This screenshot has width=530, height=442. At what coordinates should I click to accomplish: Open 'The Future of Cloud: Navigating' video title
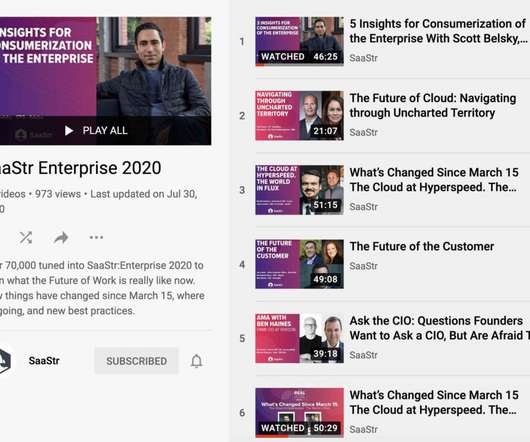tap(433, 105)
